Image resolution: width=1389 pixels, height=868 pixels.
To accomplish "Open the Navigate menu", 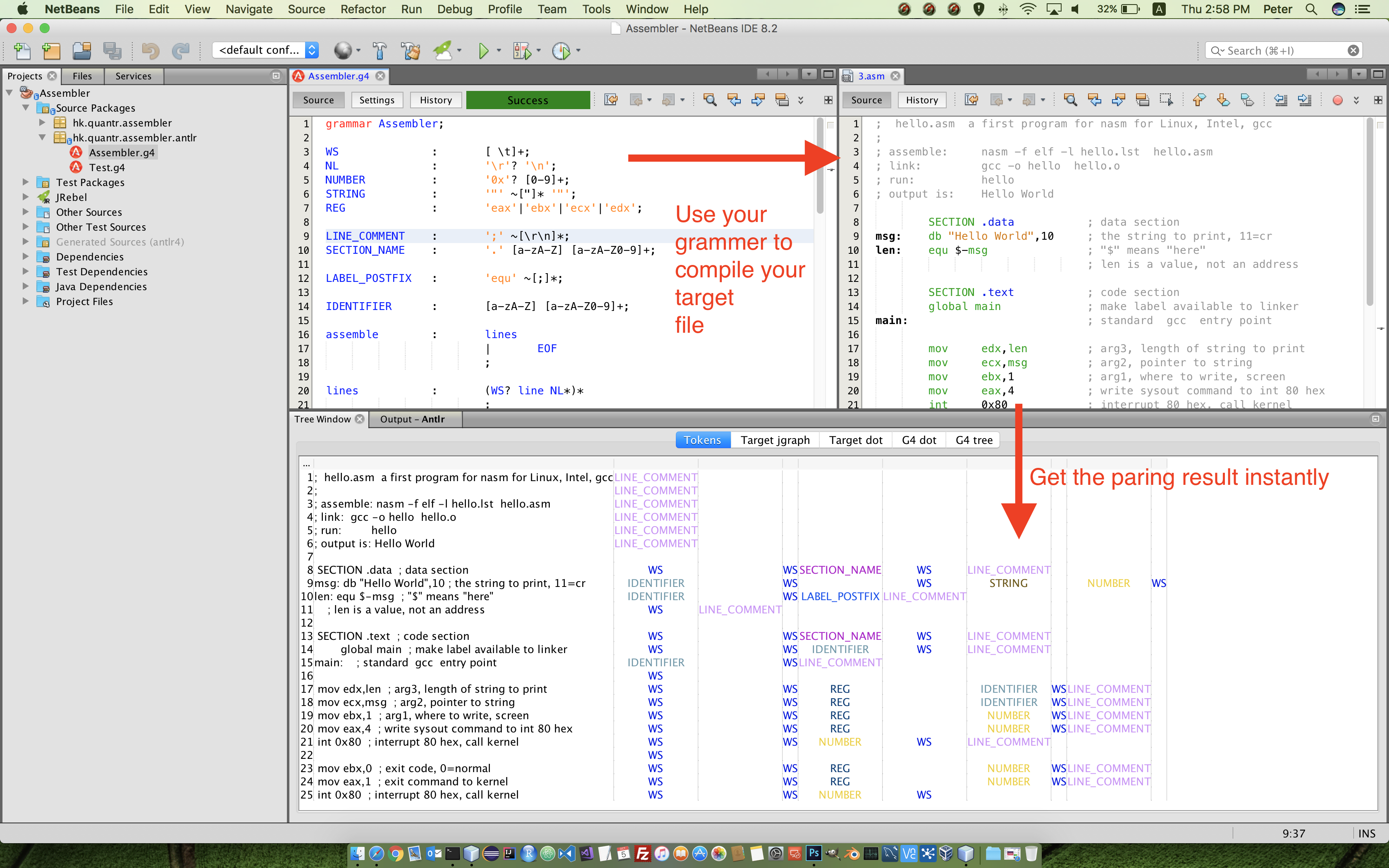I will tap(249, 9).
